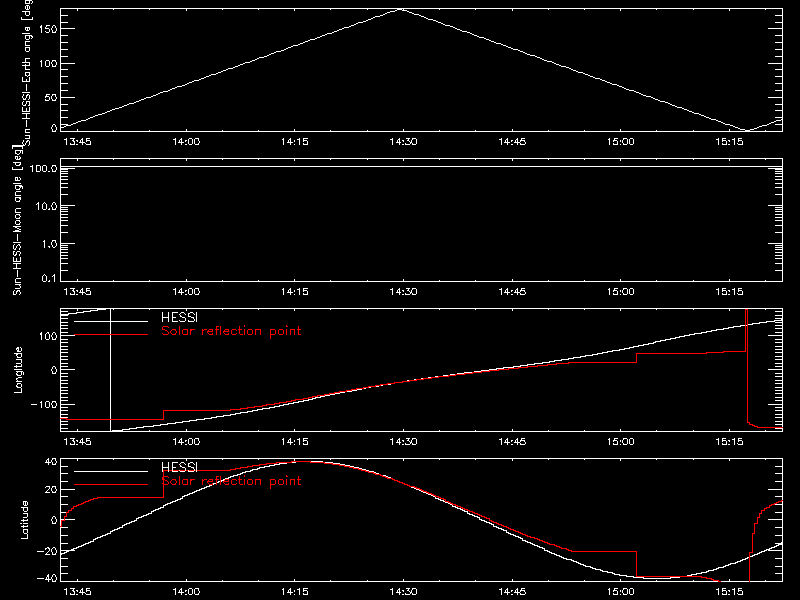Select HESSI legend label in Longitude plot

(x=179, y=317)
